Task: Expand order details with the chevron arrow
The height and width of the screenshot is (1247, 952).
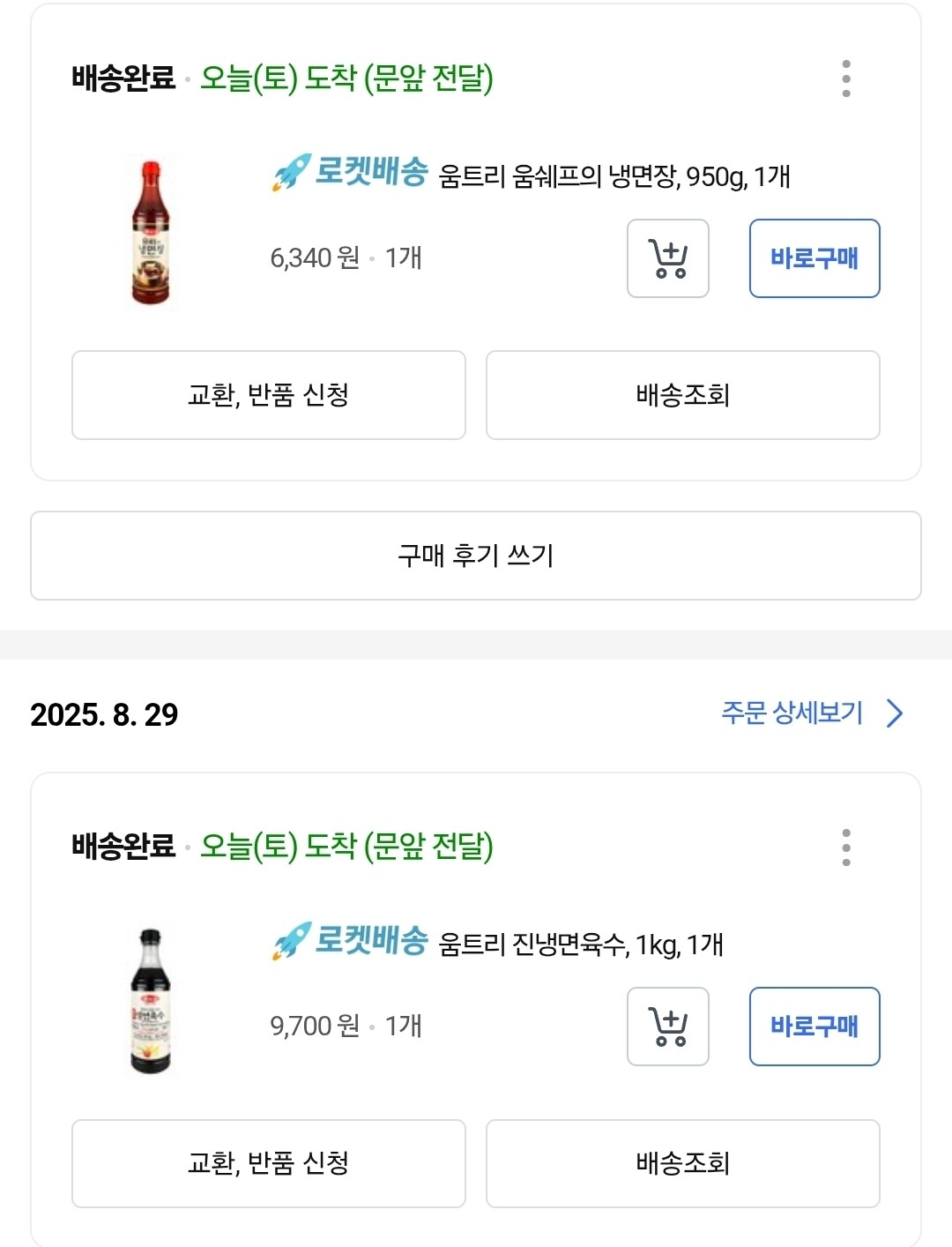Action: pyautogui.click(x=895, y=713)
